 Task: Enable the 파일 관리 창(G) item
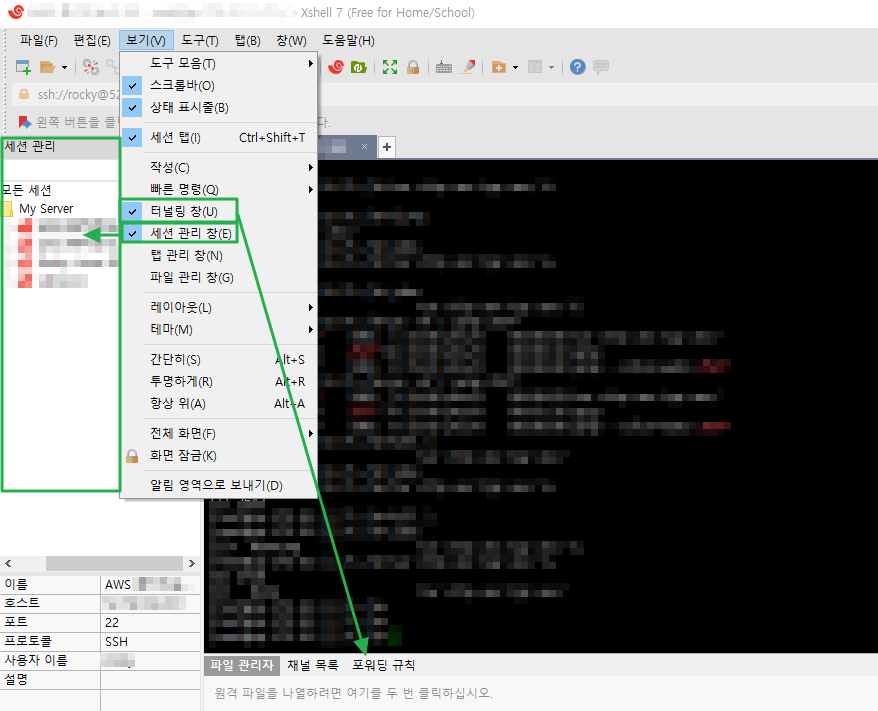coord(219,277)
